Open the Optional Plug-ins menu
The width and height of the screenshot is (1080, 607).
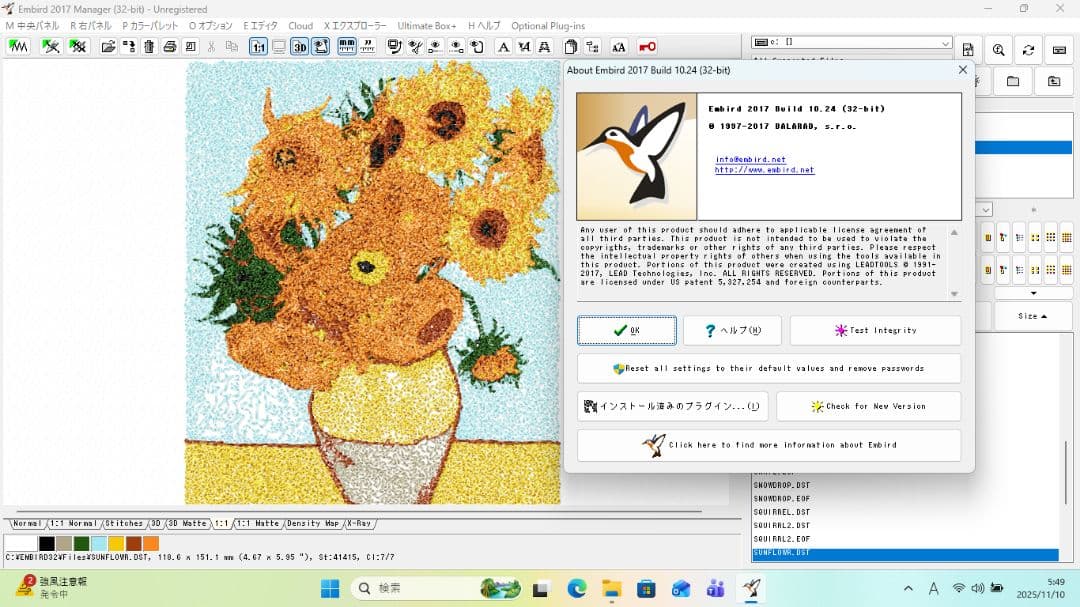[x=548, y=25]
